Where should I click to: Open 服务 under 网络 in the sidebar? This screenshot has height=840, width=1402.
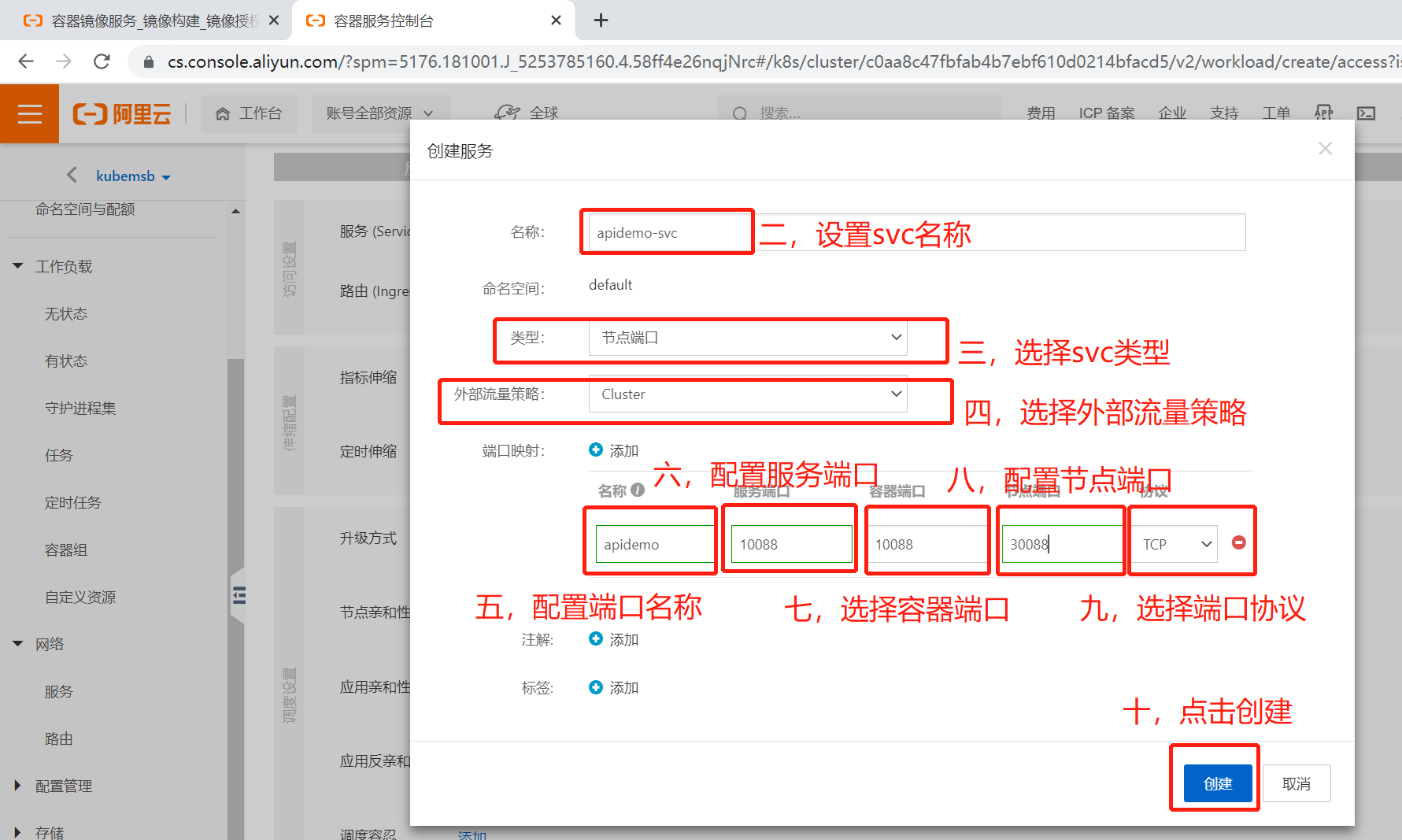[59, 692]
